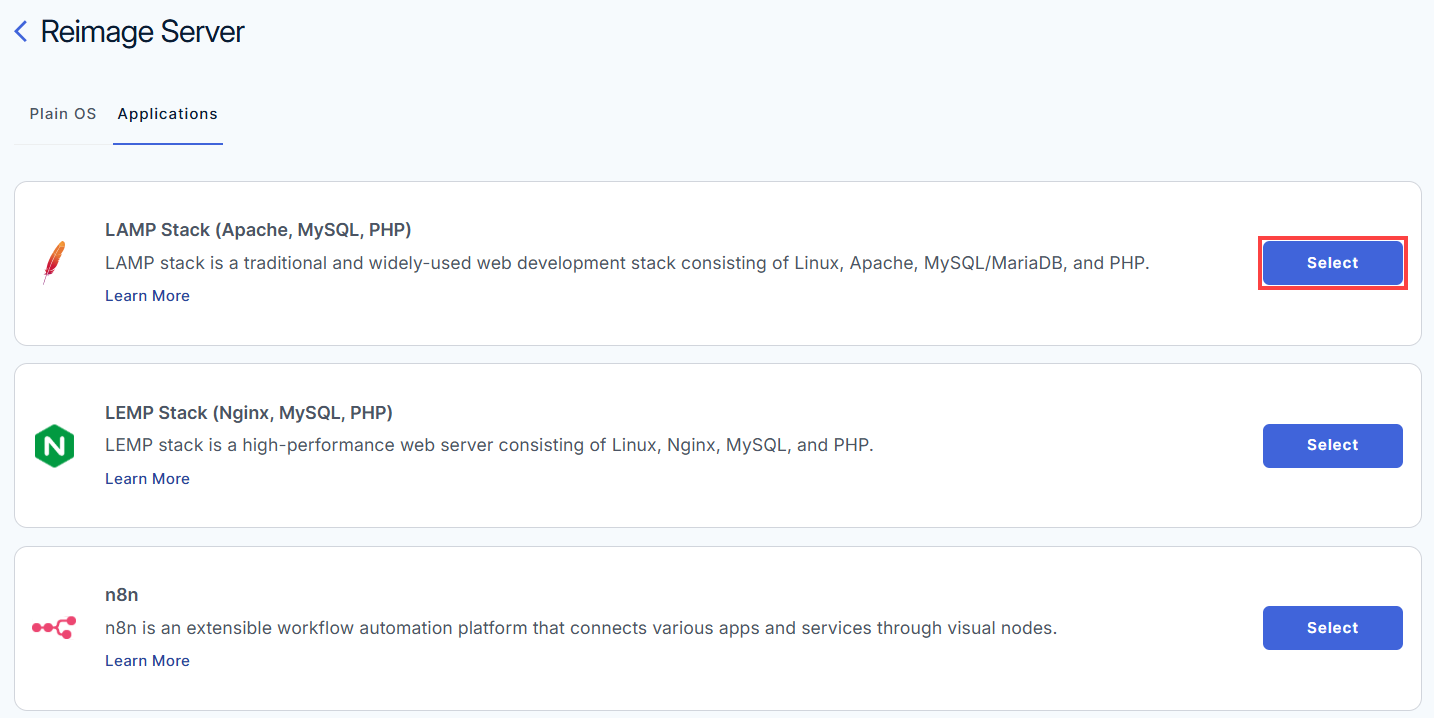Click the green Nginx logo
This screenshot has width=1434, height=718.
(54, 446)
